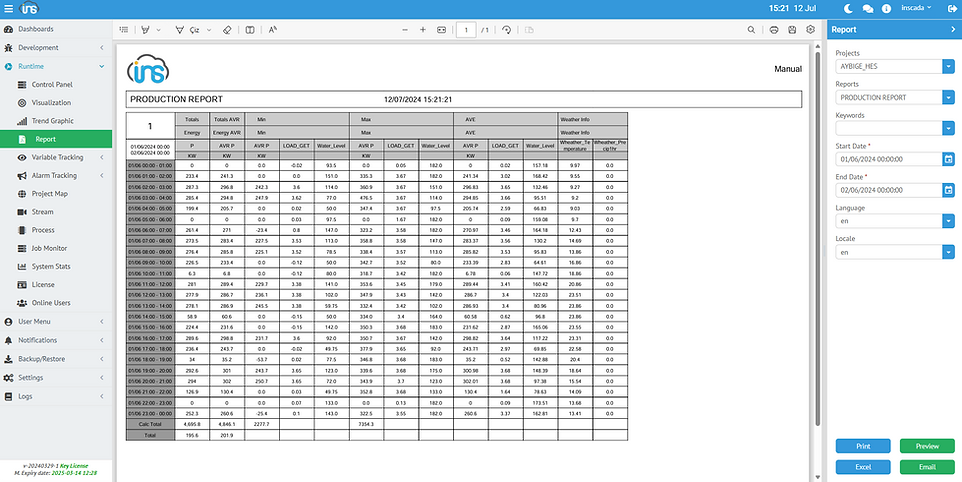The image size is (962, 482).
Task: Go to Alarm Tracking menu item
Action: pyautogui.click(x=54, y=175)
